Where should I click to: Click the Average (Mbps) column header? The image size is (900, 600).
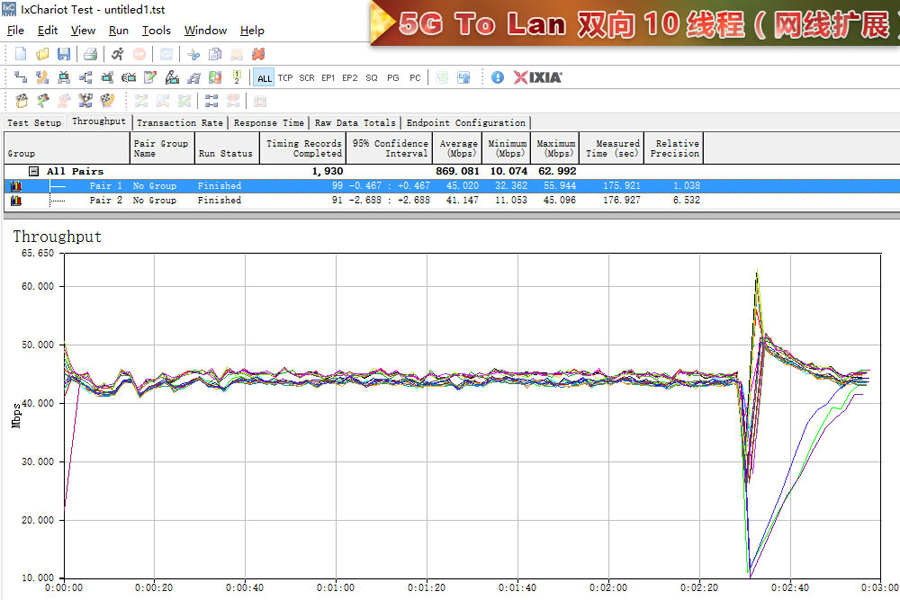(458, 149)
